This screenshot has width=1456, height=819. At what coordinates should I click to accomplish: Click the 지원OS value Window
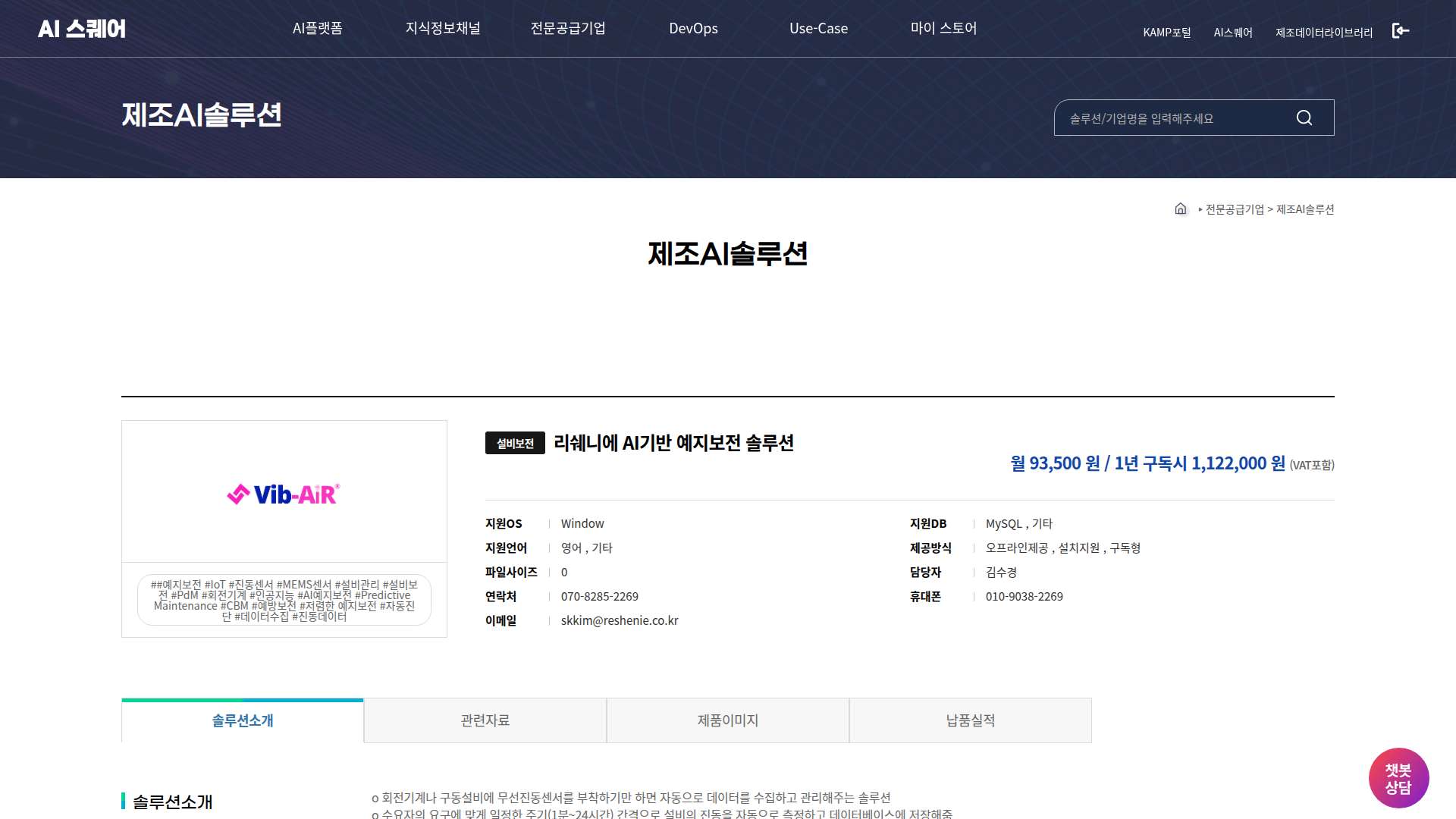point(582,523)
